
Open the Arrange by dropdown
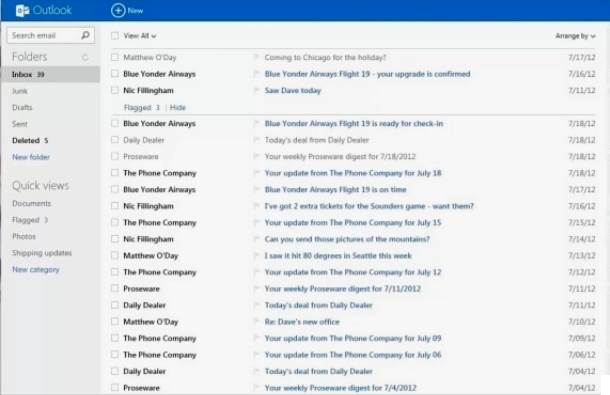tap(575, 36)
